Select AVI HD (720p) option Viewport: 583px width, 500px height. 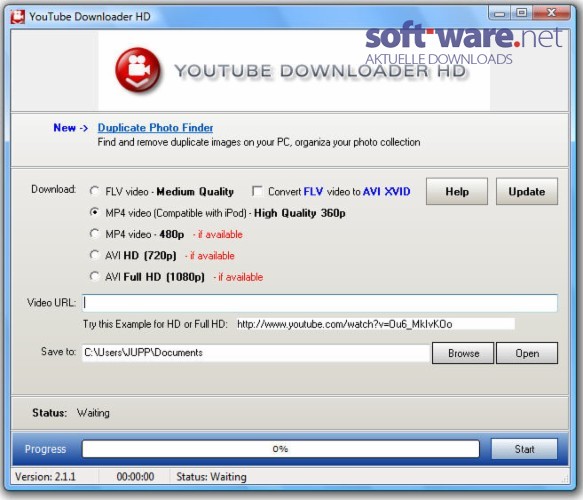(x=94, y=255)
